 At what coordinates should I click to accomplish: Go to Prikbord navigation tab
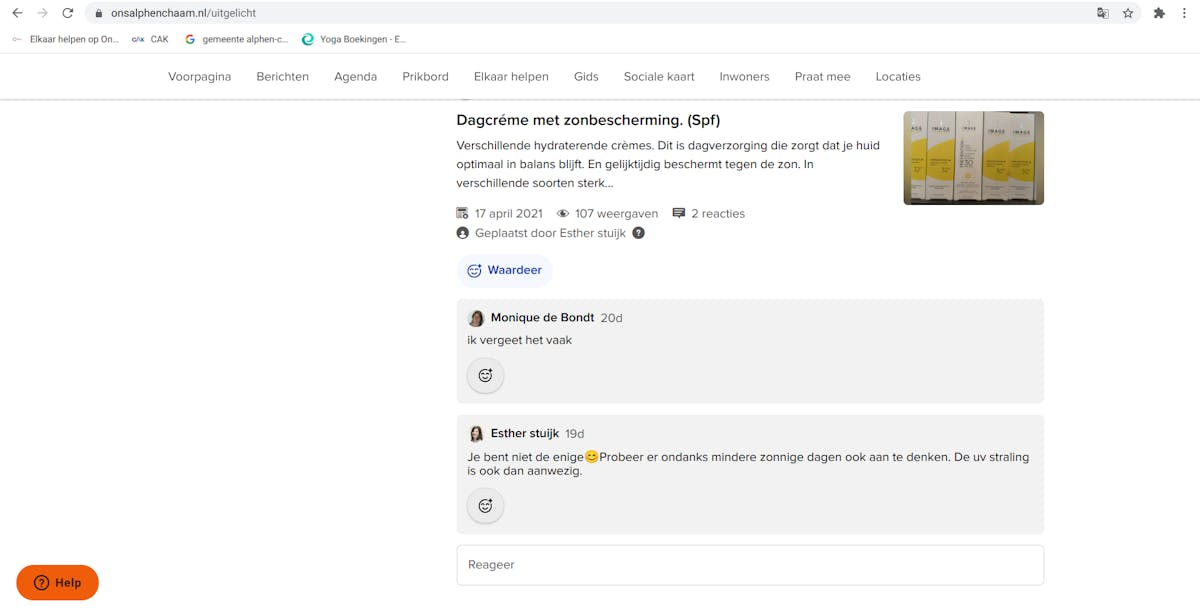tap(425, 77)
